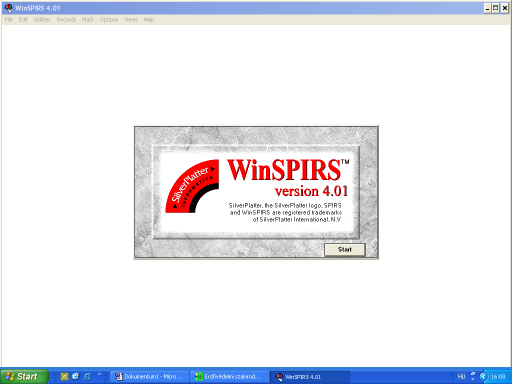This screenshot has width=512, height=384.
Task: Close the WinSPIRS window
Action: (x=505, y=8)
